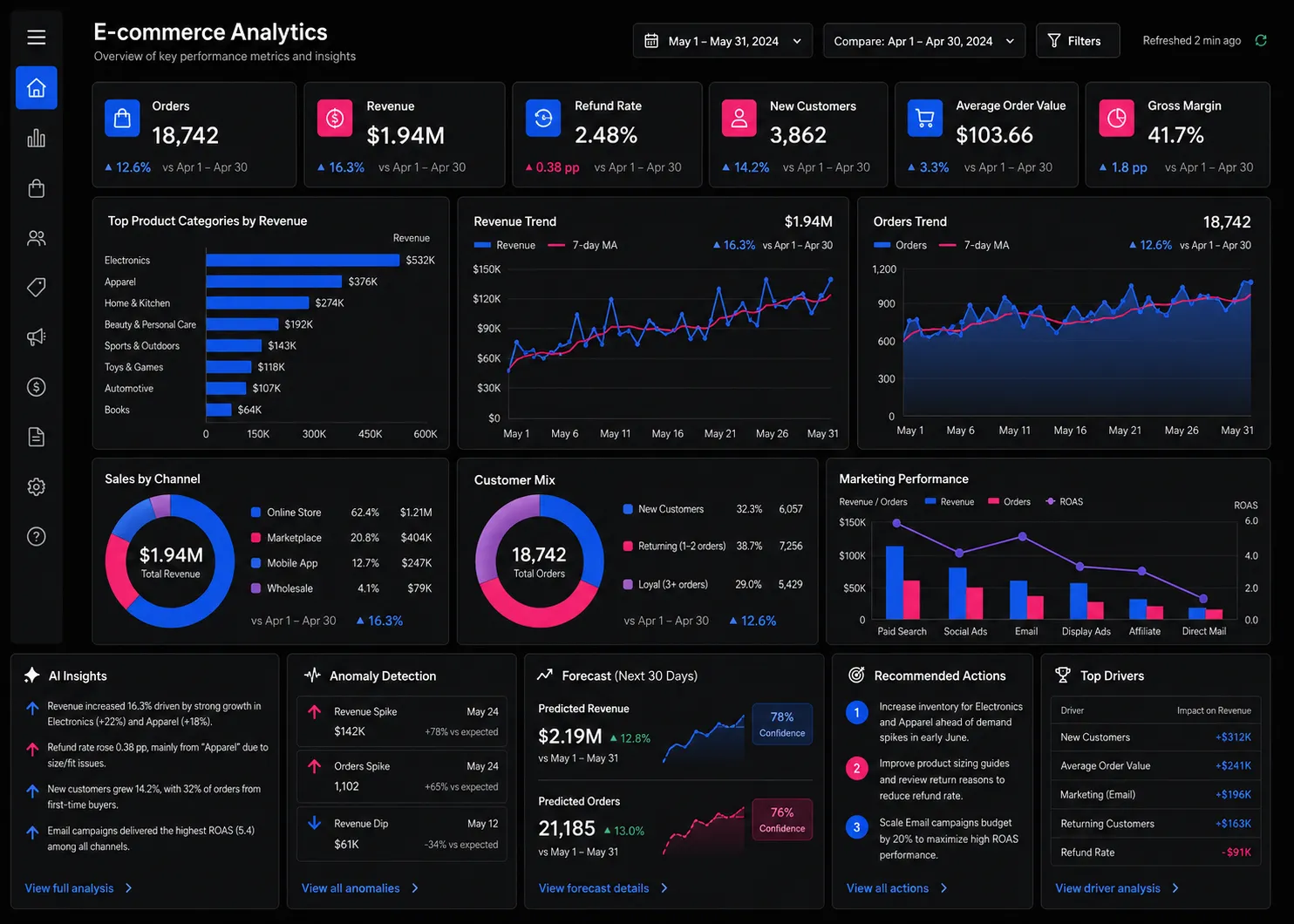Open the help question mark icon
The height and width of the screenshot is (924, 1294).
[37, 536]
